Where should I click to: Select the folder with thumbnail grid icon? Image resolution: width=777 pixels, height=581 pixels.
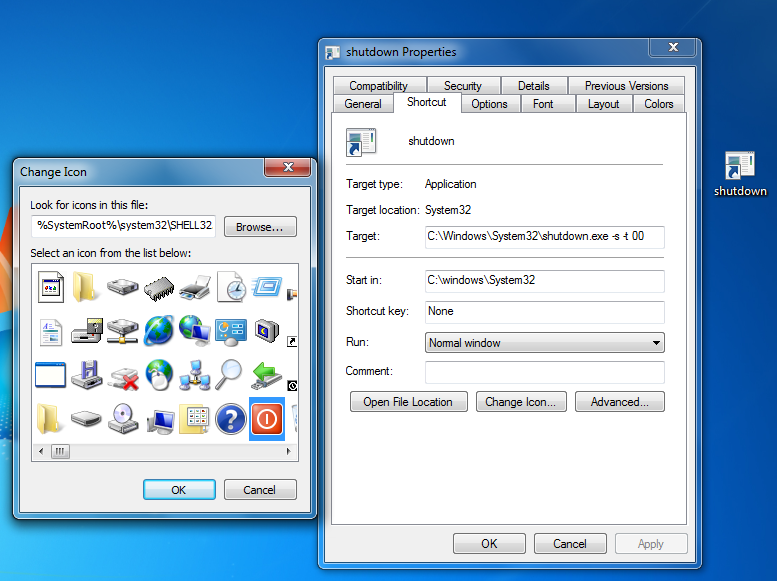pos(194,419)
